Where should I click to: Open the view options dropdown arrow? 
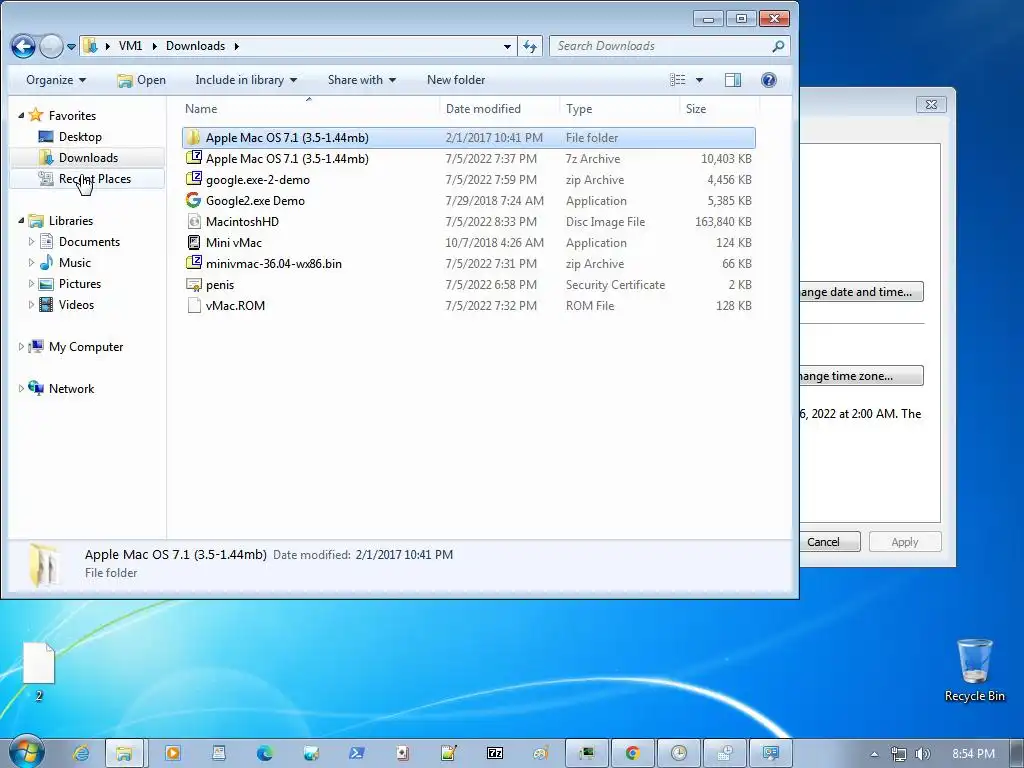point(699,80)
